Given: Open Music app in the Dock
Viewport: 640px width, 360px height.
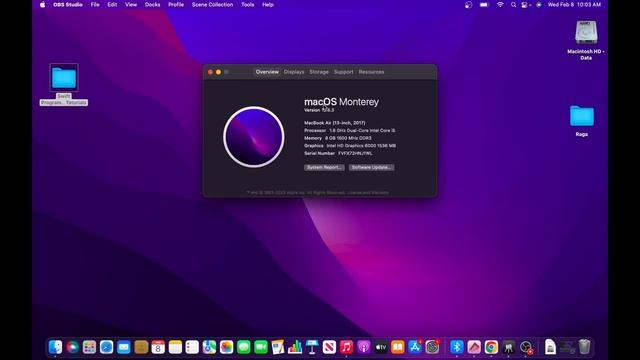Looking at the screenshot, I should click(x=347, y=347).
